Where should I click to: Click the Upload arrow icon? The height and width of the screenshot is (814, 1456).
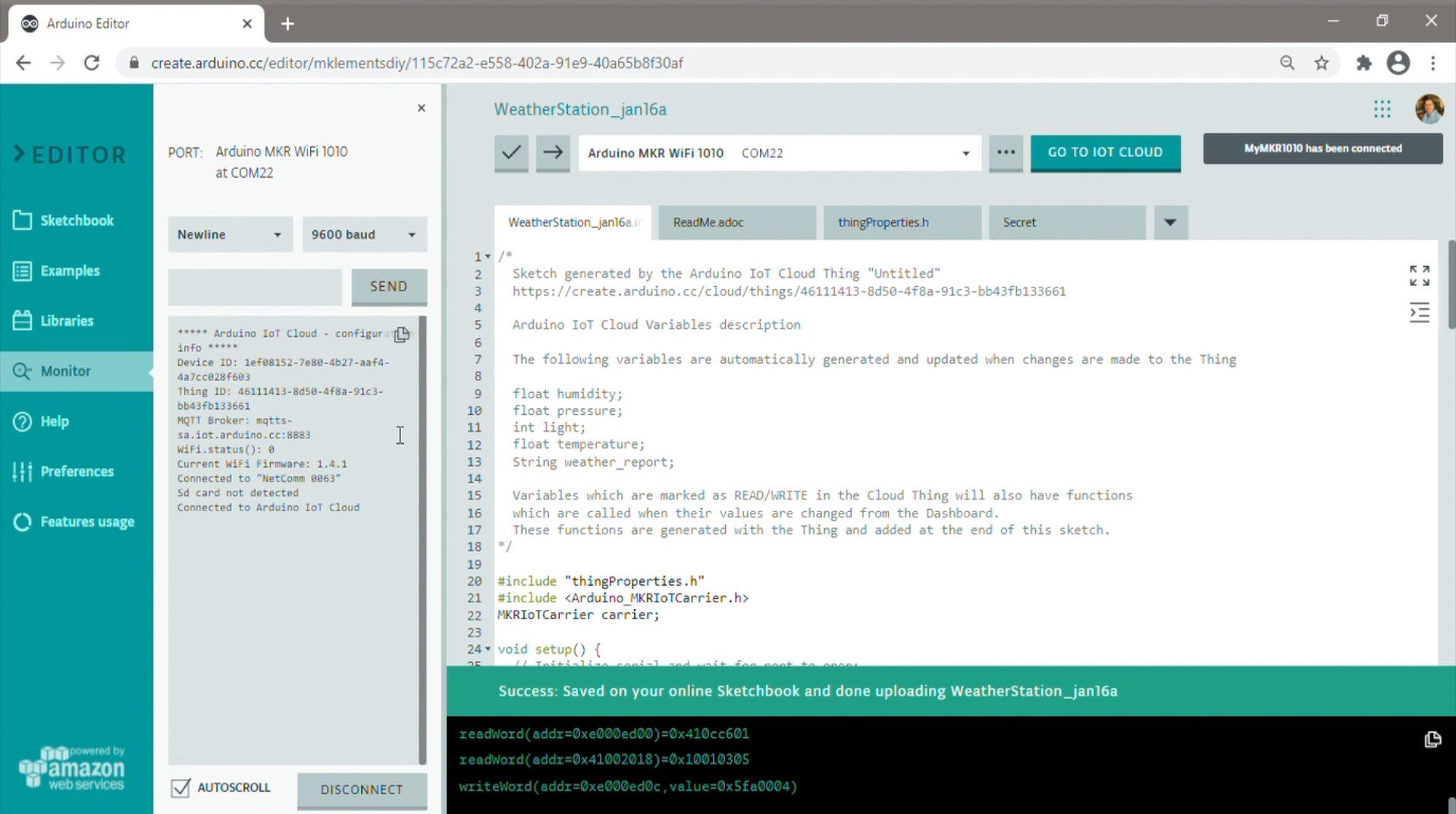point(553,152)
